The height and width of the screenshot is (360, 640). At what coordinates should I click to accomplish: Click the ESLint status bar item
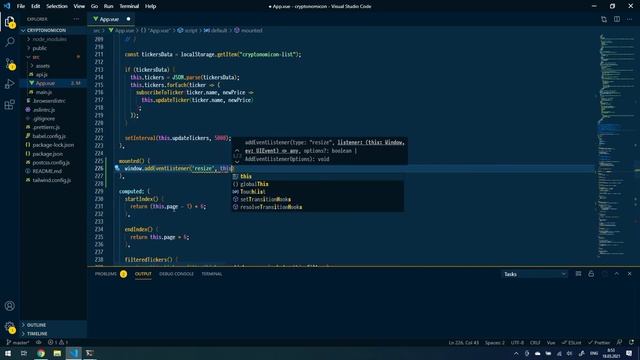point(571,342)
